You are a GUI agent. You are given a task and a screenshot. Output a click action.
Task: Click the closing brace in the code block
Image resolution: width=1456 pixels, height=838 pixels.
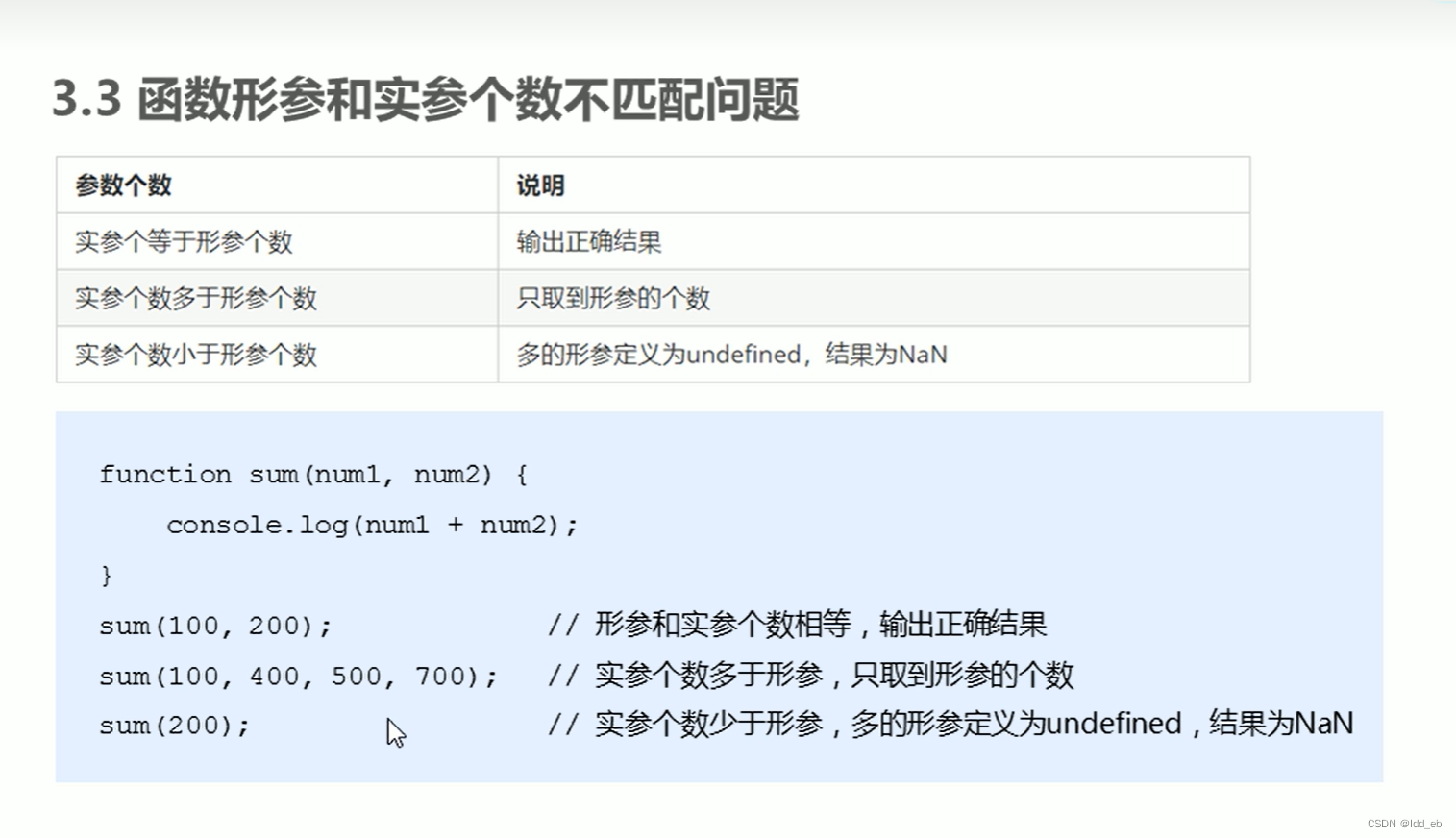pyautogui.click(x=106, y=574)
